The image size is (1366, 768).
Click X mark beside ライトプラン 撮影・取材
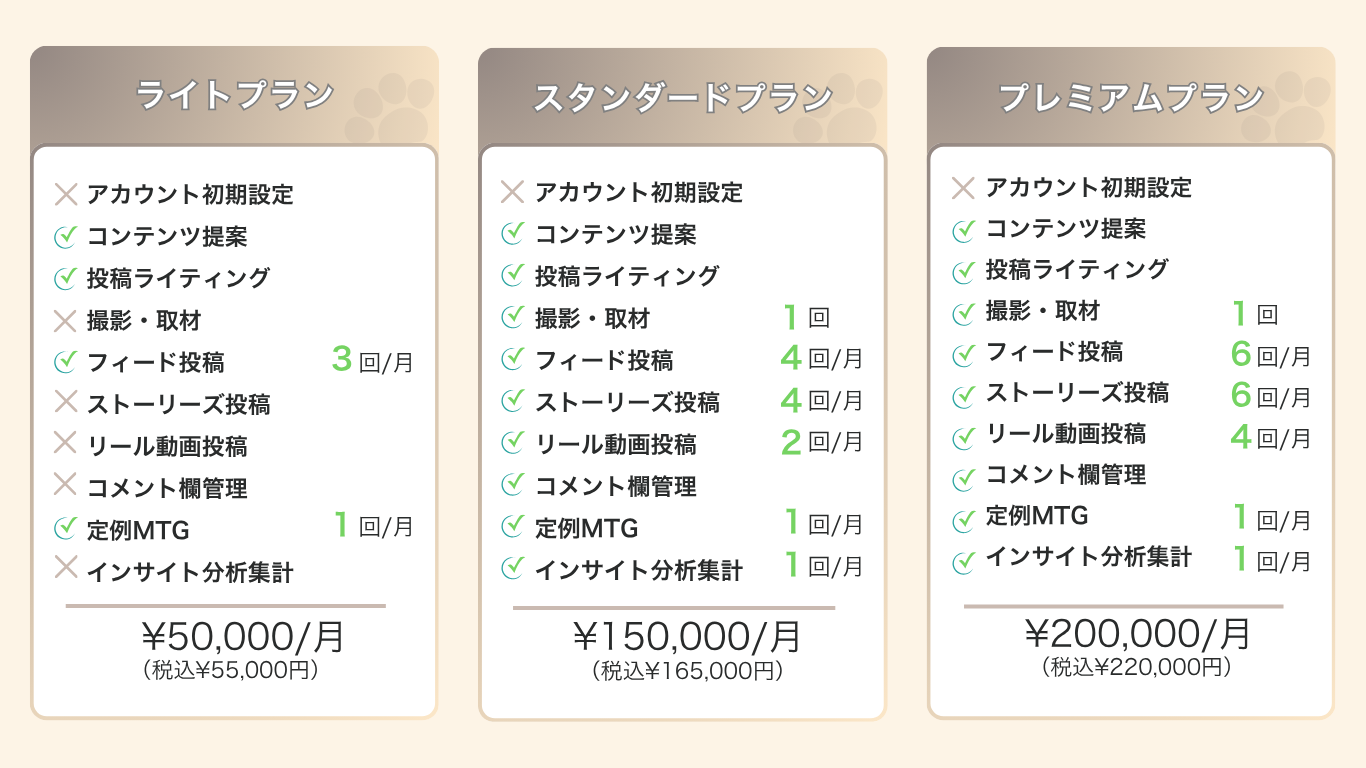(65, 321)
